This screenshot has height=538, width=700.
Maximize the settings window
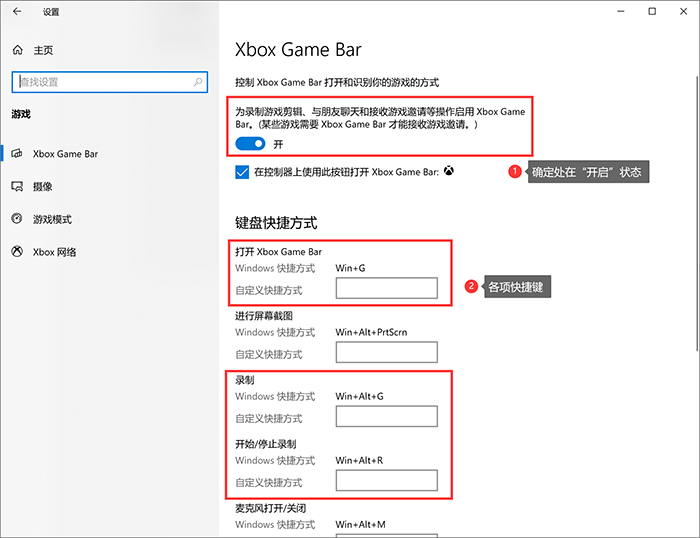[652, 12]
